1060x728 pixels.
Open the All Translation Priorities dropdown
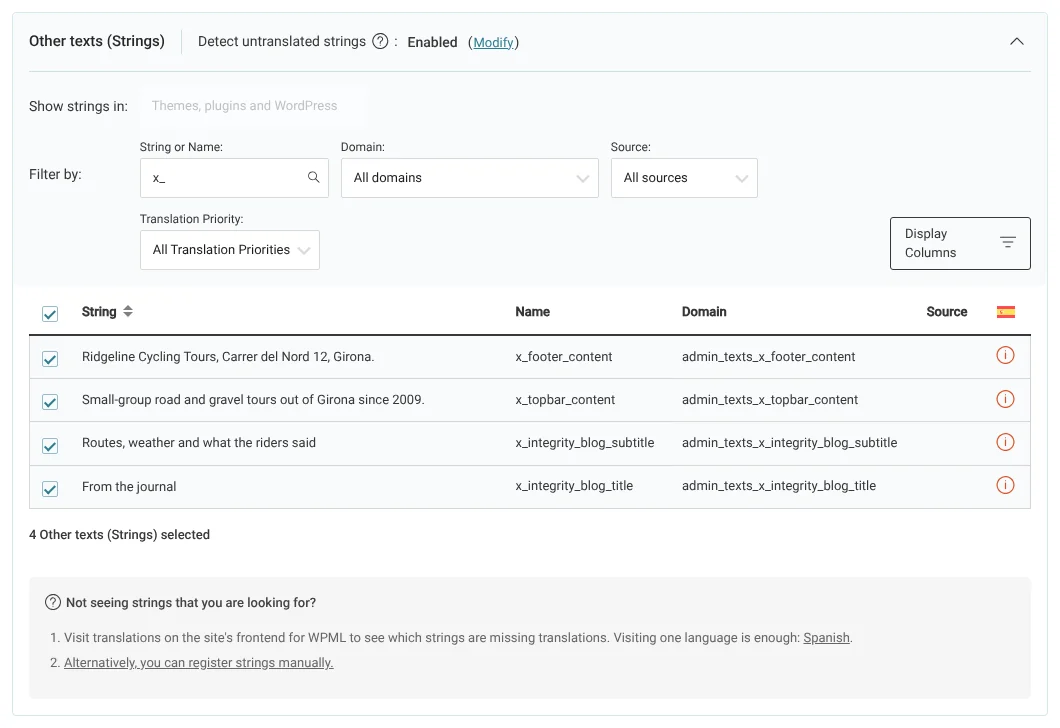pyautogui.click(x=230, y=250)
